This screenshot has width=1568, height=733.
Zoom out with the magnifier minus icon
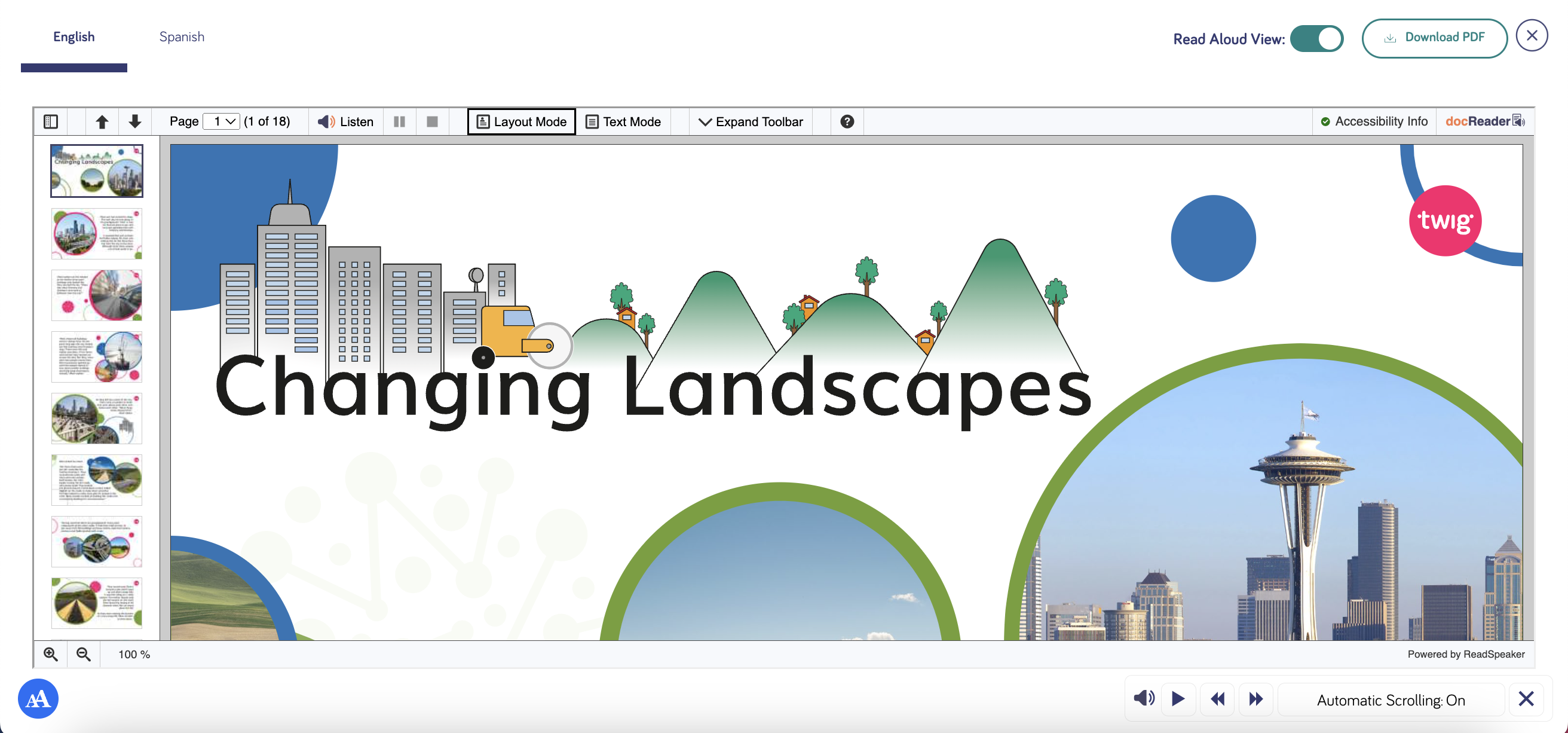[84, 654]
